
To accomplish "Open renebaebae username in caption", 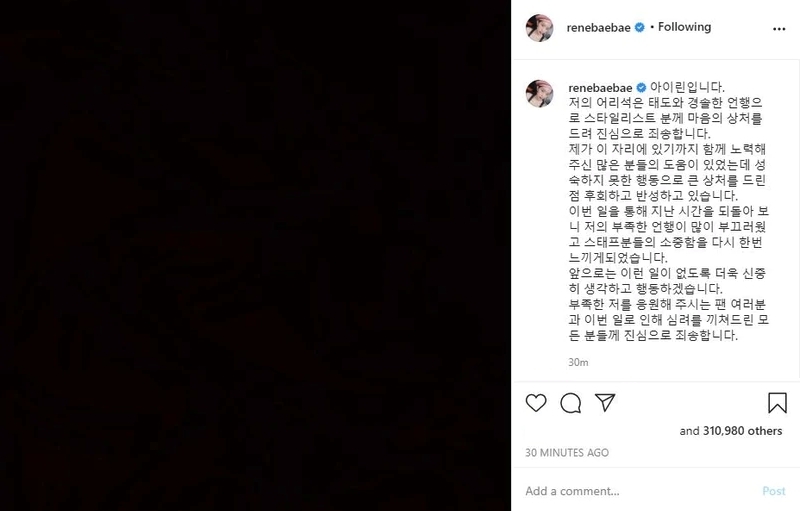I will point(600,88).
